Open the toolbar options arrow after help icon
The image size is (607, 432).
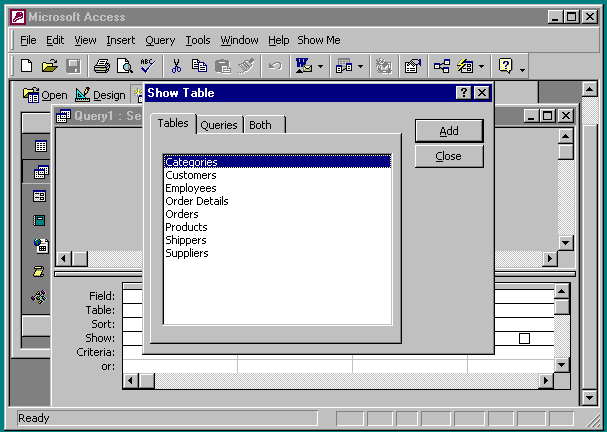coord(522,70)
